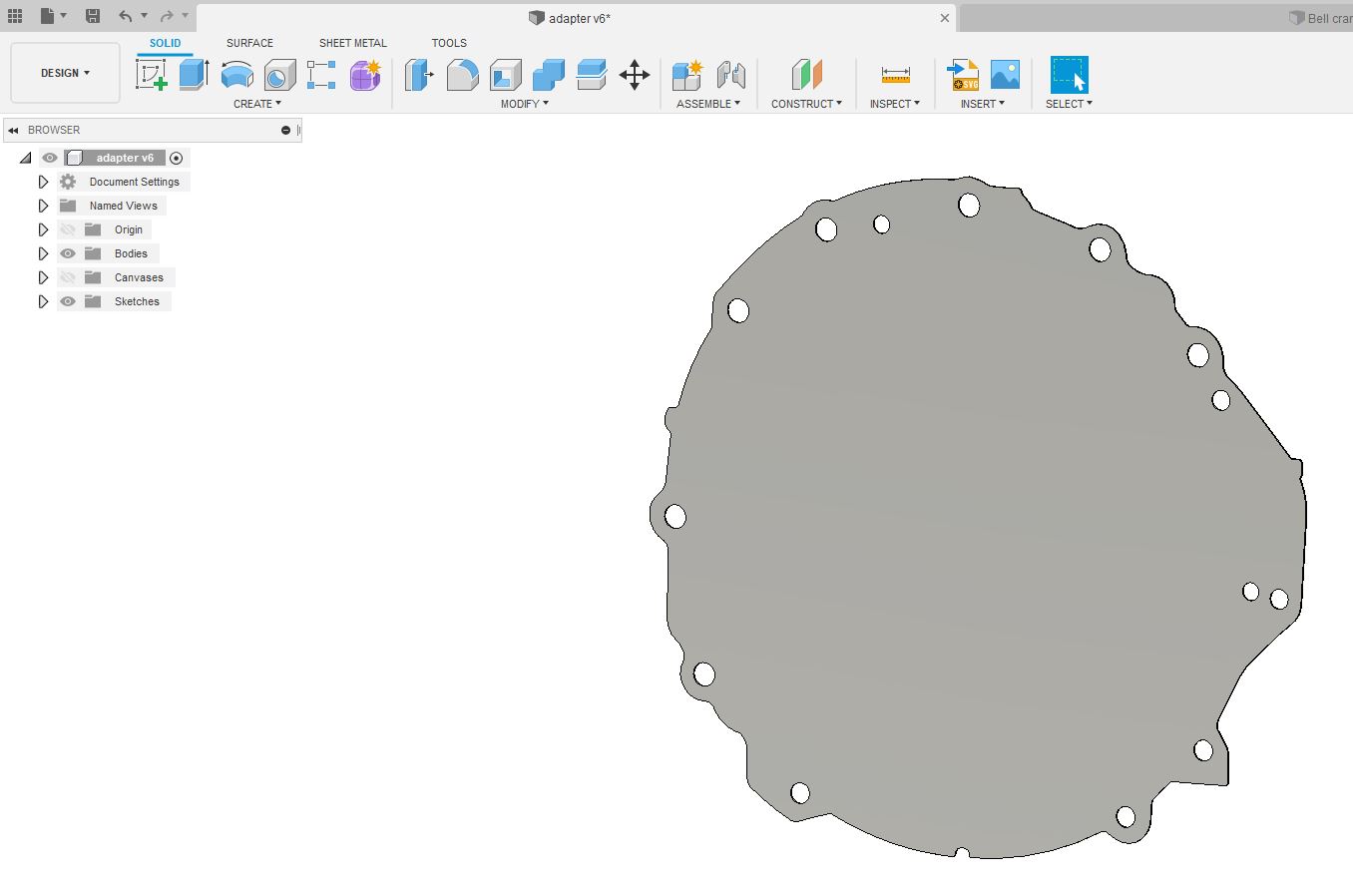Activate the Move/Copy tool
This screenshot has width=1353, height=896.
[635, 75]
